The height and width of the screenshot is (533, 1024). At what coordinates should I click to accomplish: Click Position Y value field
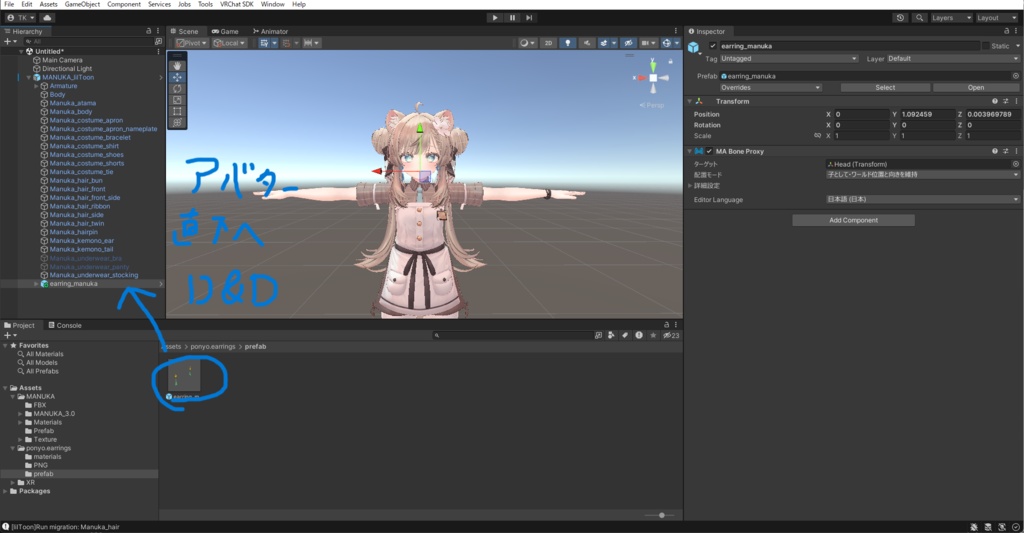[928, 114]
